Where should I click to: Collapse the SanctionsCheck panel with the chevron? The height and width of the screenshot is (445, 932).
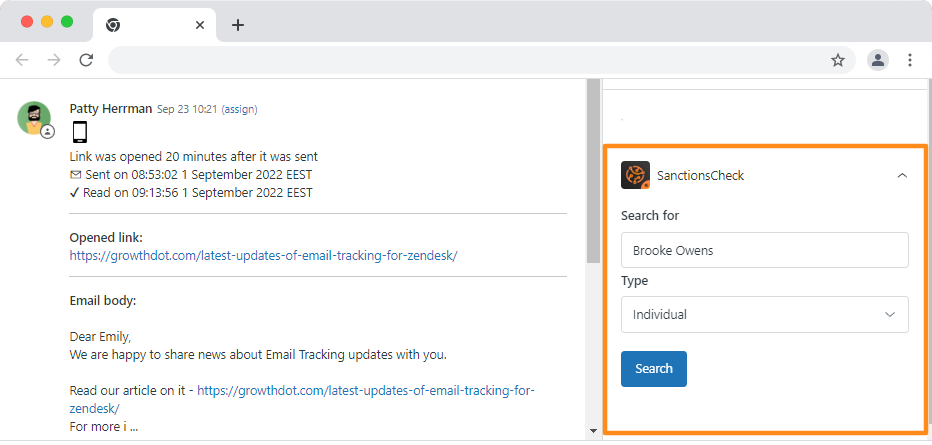coord(902,176)
